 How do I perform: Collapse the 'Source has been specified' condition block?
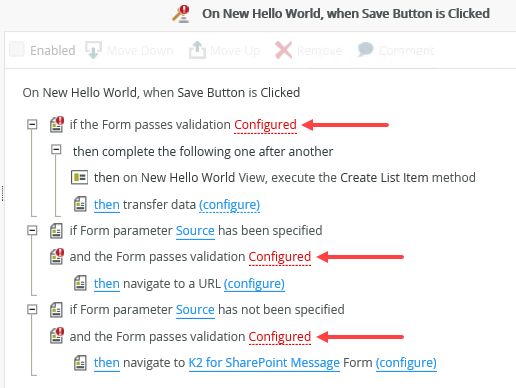pyautogui.click(x=32, y=230)
